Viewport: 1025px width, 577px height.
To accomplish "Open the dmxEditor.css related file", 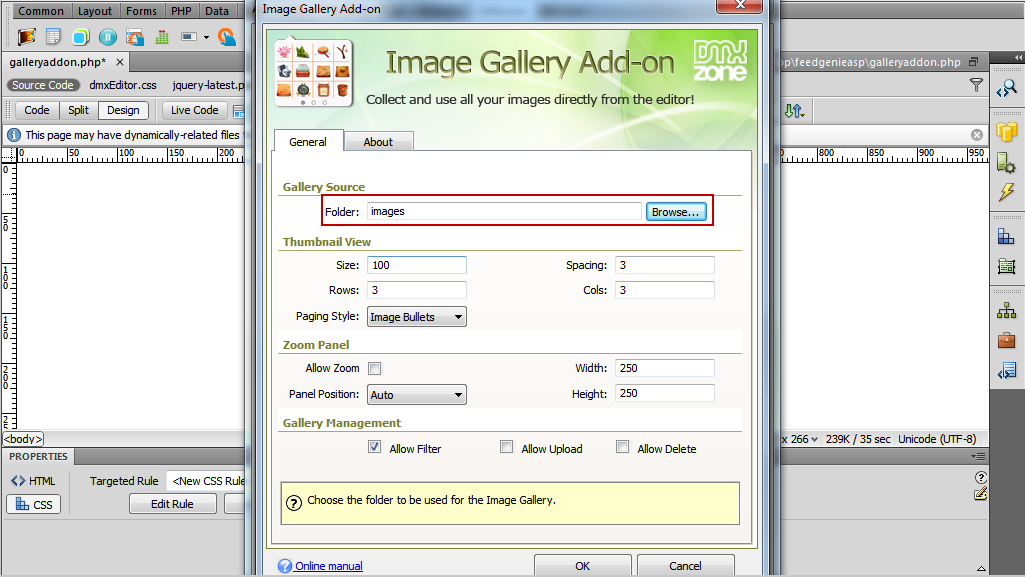I will (x=123, y=85).
